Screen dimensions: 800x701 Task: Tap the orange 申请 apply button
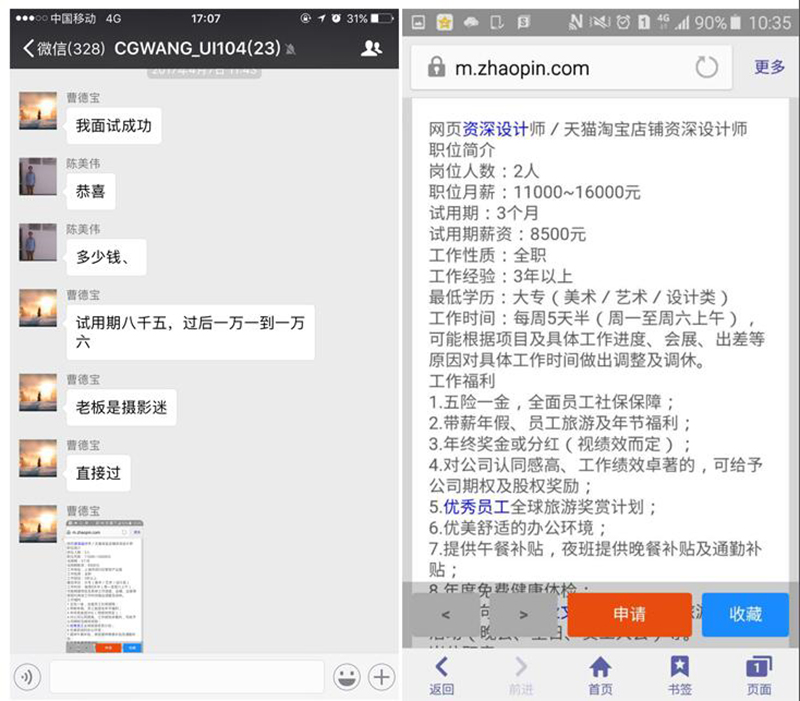[630, 614]
